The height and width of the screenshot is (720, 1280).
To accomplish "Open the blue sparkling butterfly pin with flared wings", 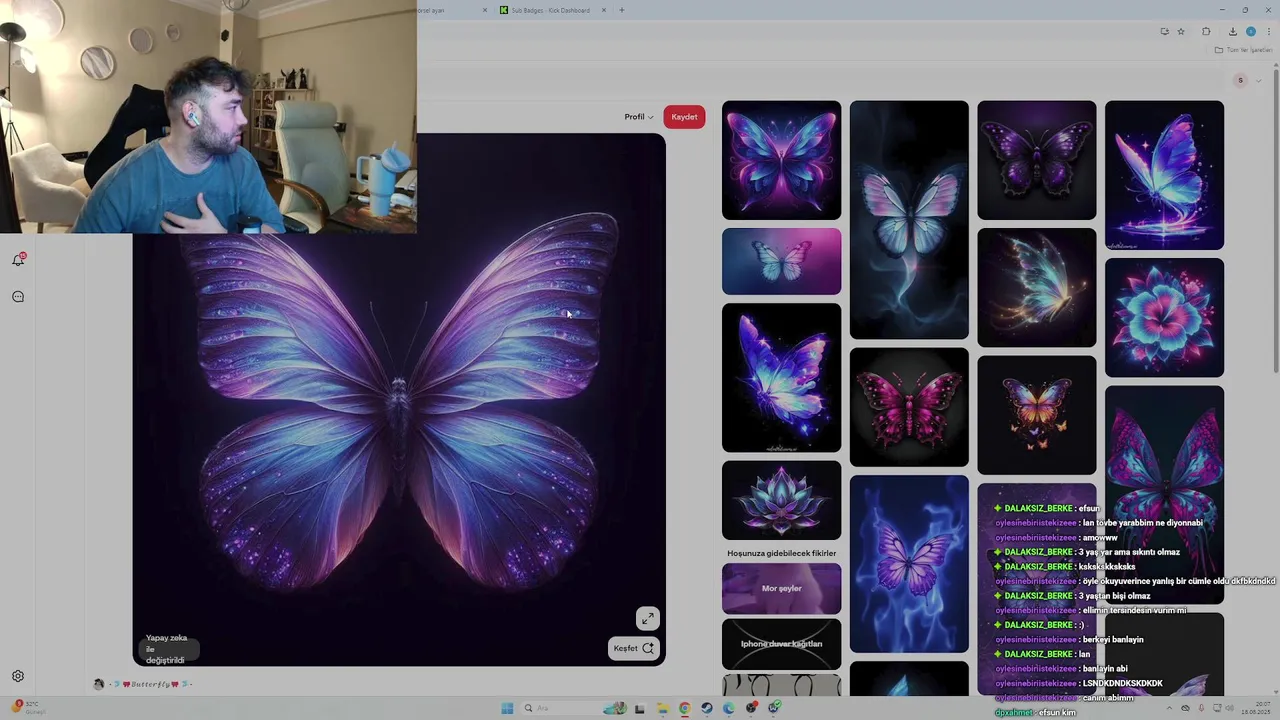I will pyautogui.click(x=781, y=378).
